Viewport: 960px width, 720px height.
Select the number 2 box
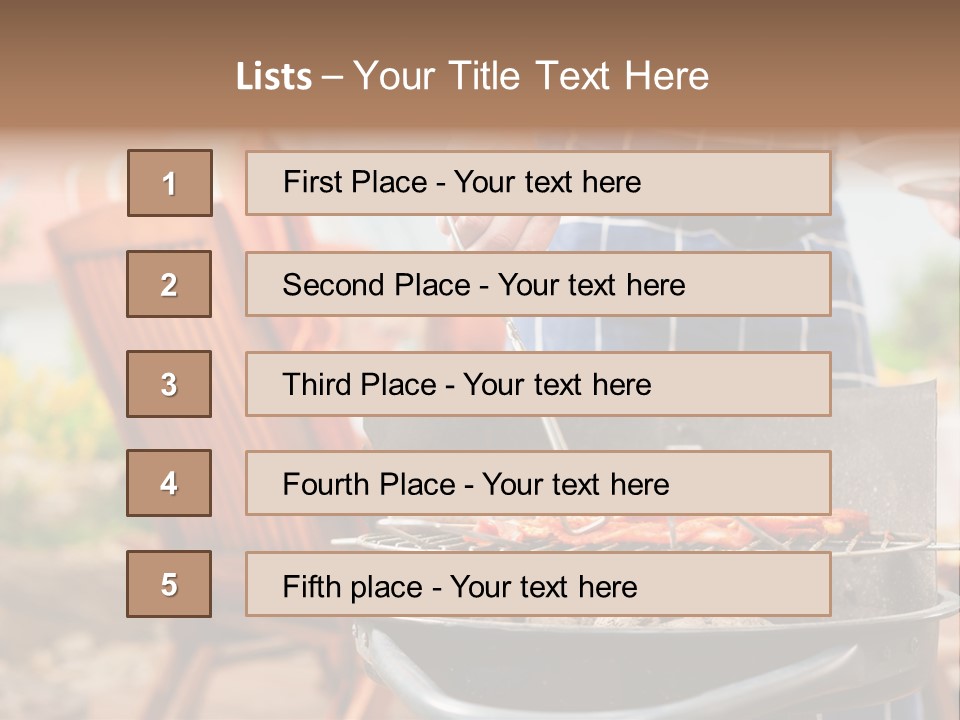tap(169, 284)
